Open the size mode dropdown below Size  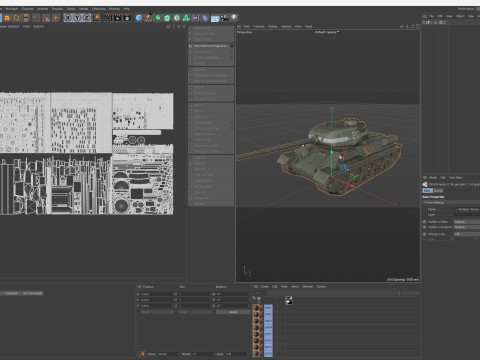pos(195,312)
